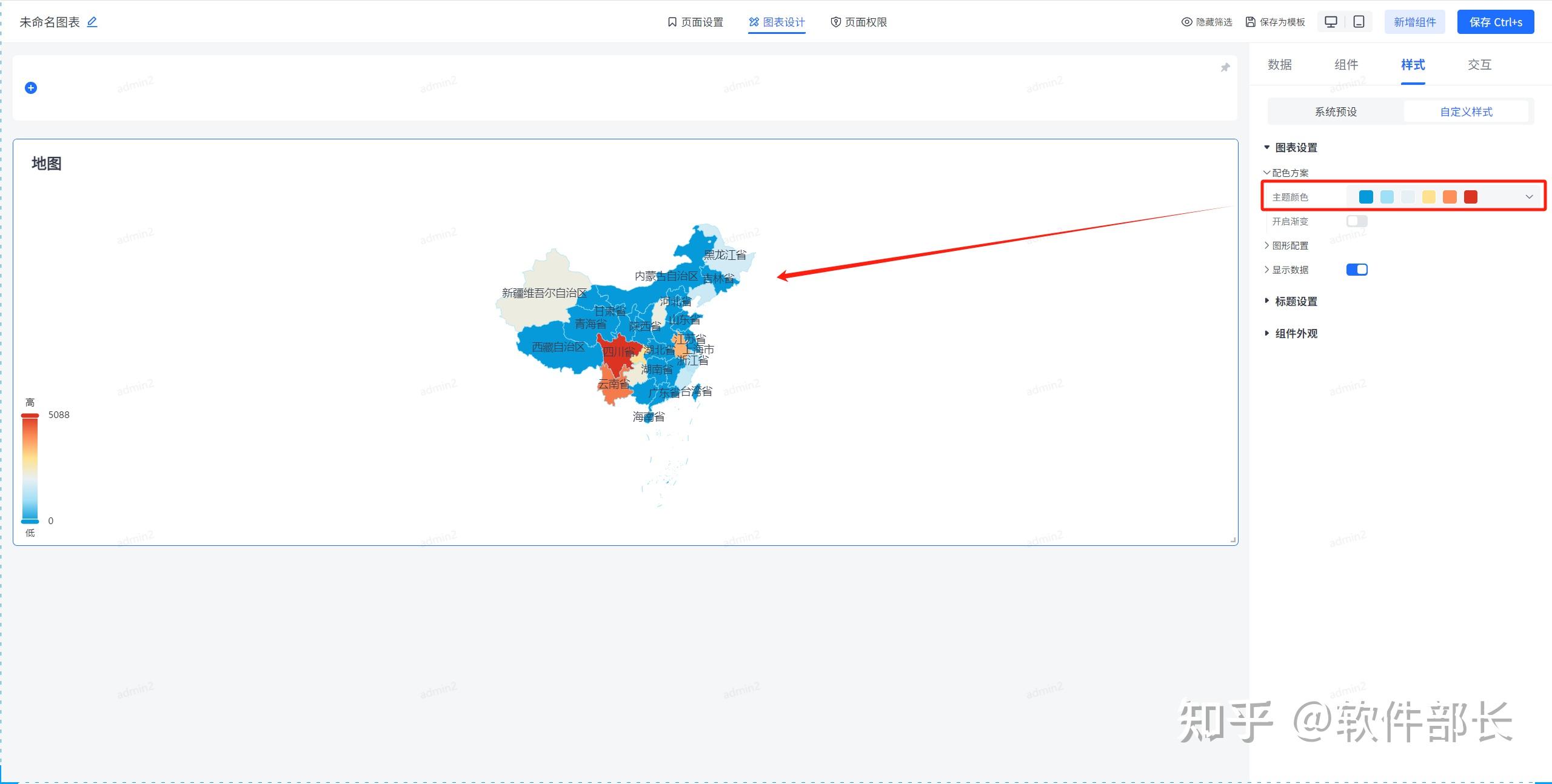
Task: Switch to the 数据 tab
Action: pyautogui.click(x=1279, y=65)
